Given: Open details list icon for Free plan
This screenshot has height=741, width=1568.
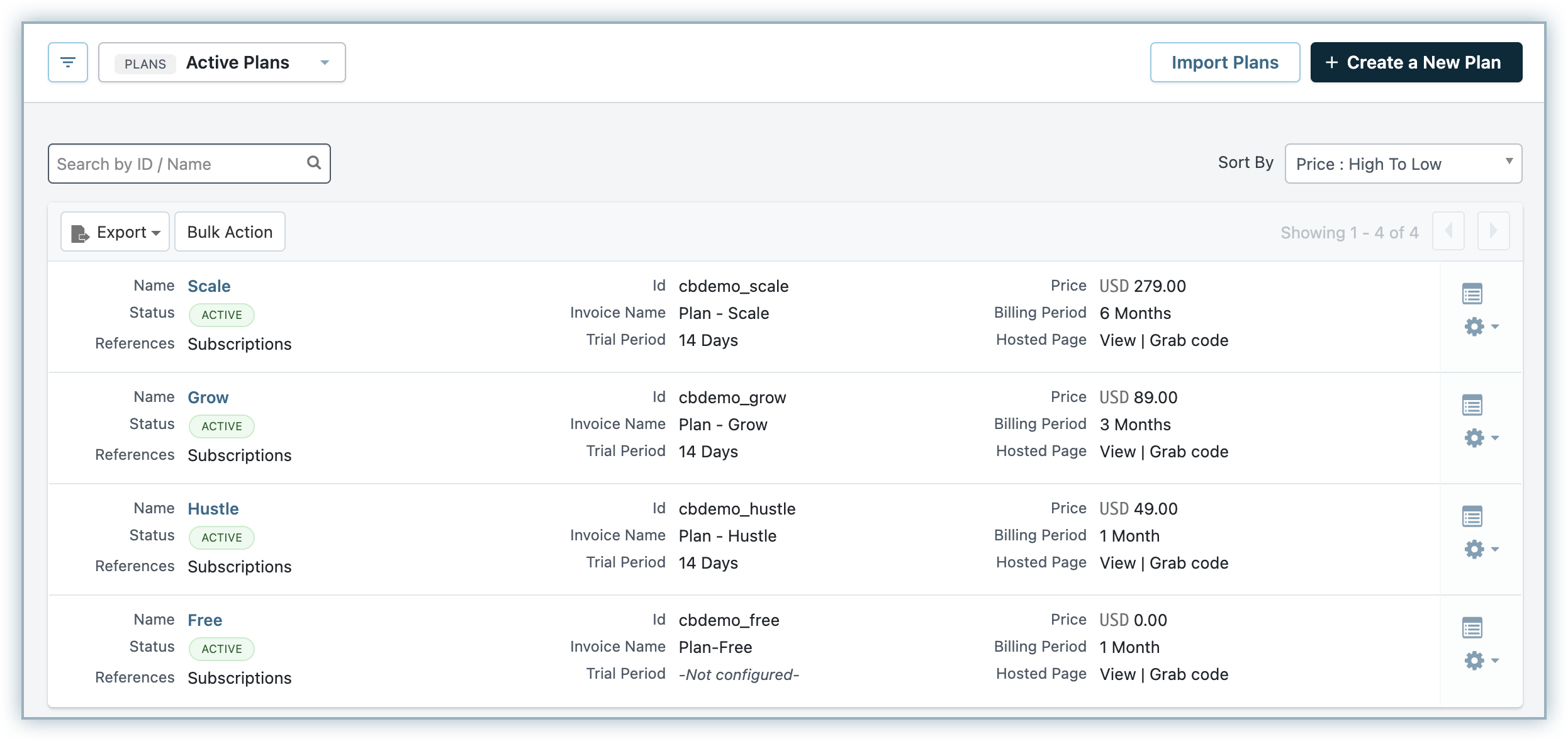Looking at the screenshot, I should point(1472,628).
